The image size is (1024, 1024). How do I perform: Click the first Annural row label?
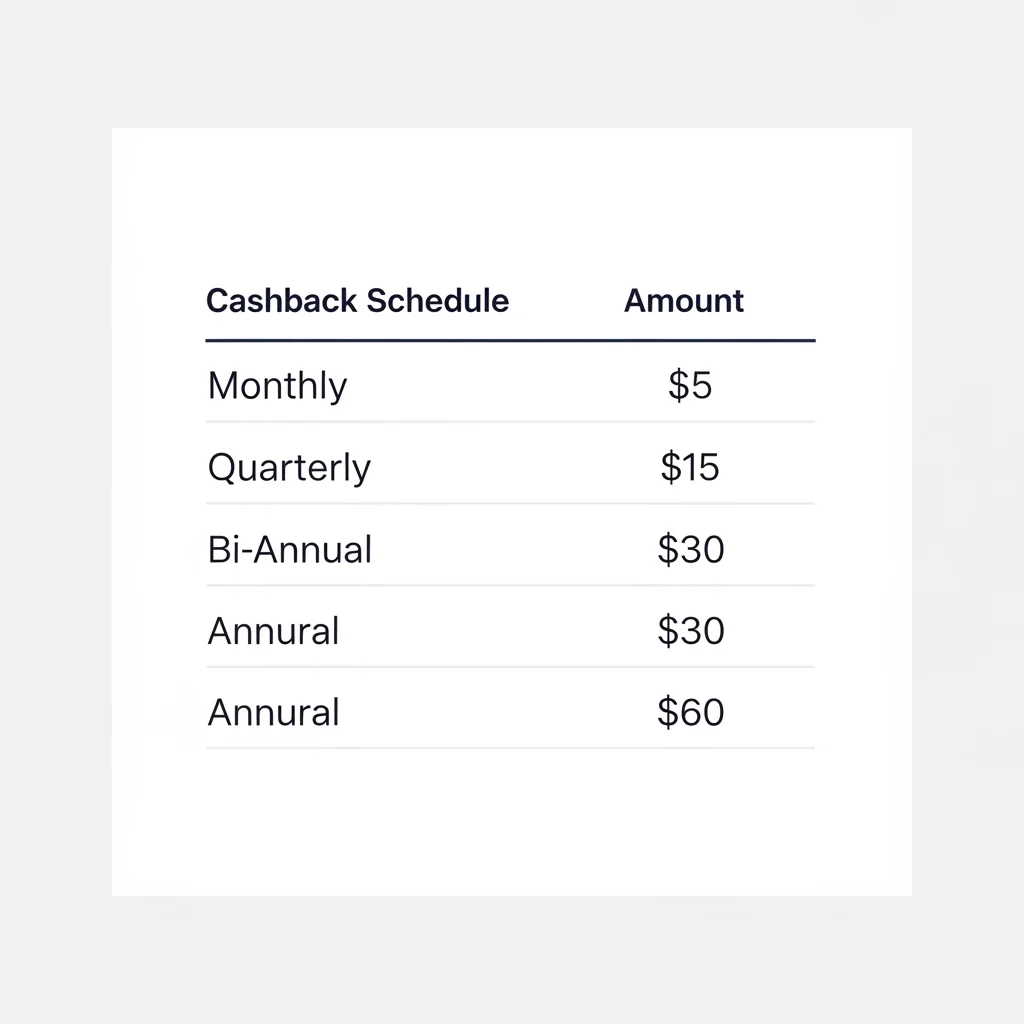[x=273, y=631]
